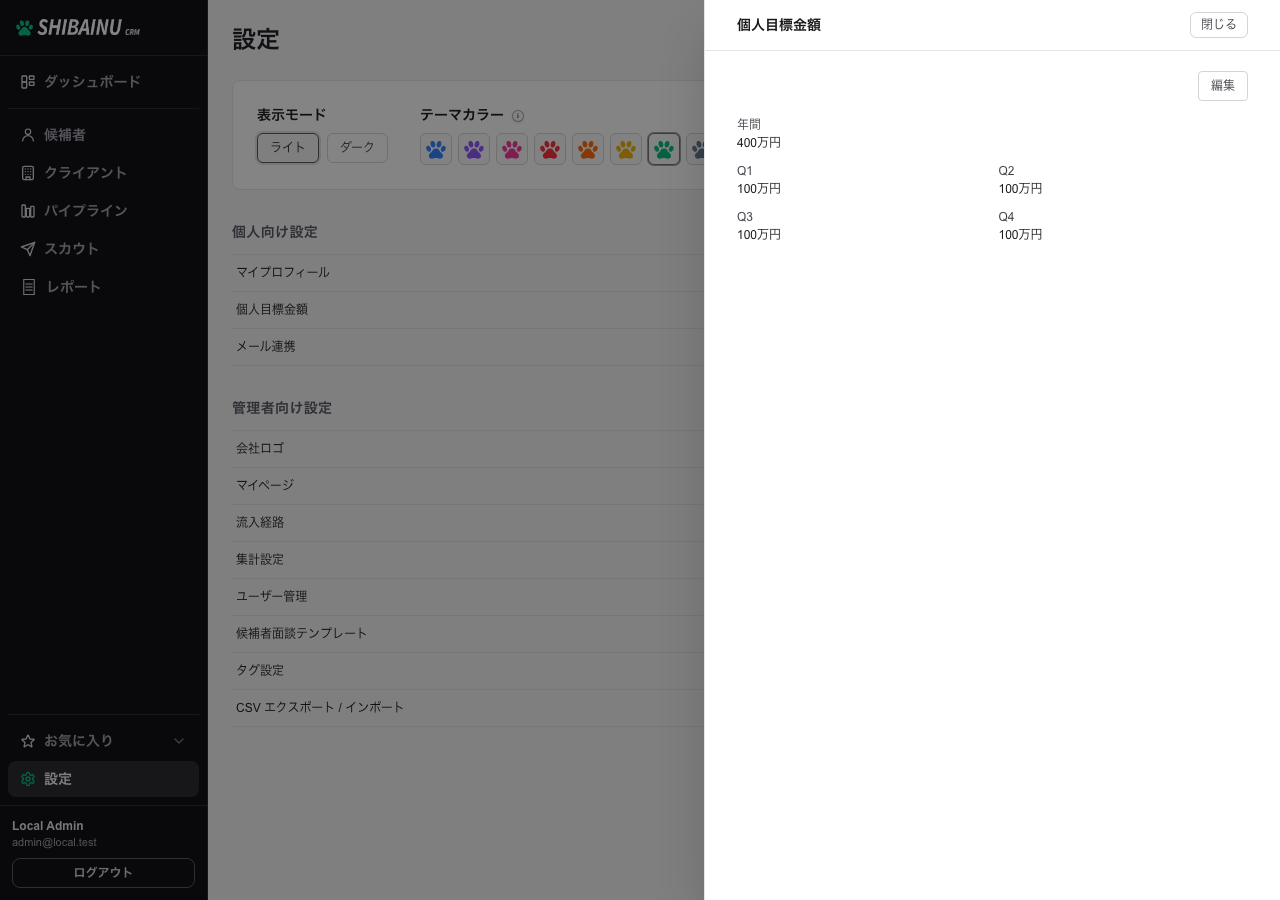This screenshot has width=1280, height=900.
Task: Click the 編集 button
Action: click(x=1223, y=86)
